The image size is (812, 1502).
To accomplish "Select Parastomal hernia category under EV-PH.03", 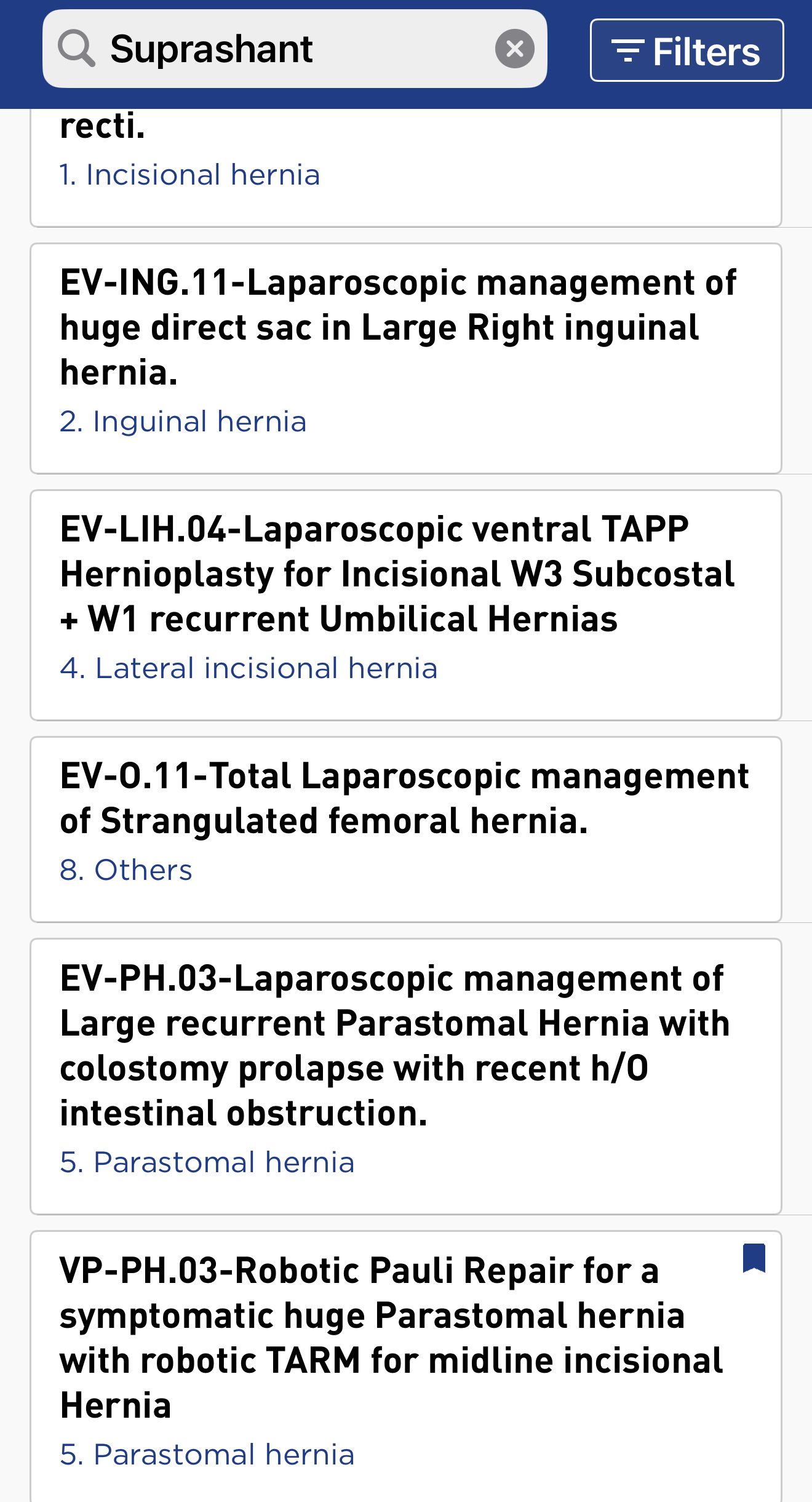I will point(207,1163).
